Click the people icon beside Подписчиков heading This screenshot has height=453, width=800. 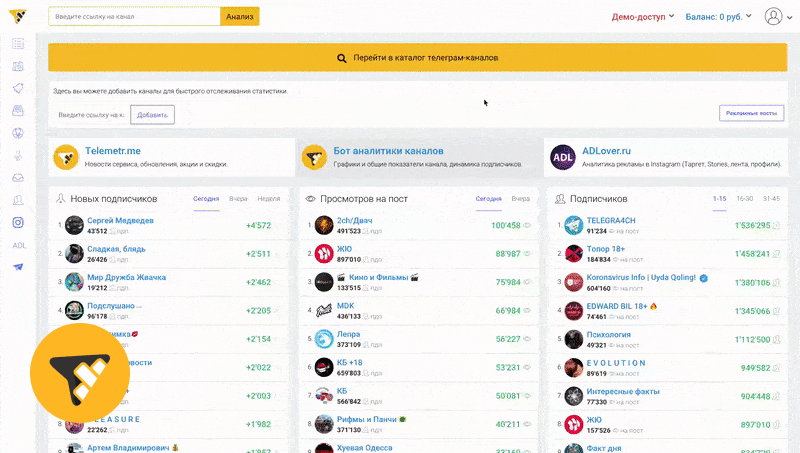(560, 198)
